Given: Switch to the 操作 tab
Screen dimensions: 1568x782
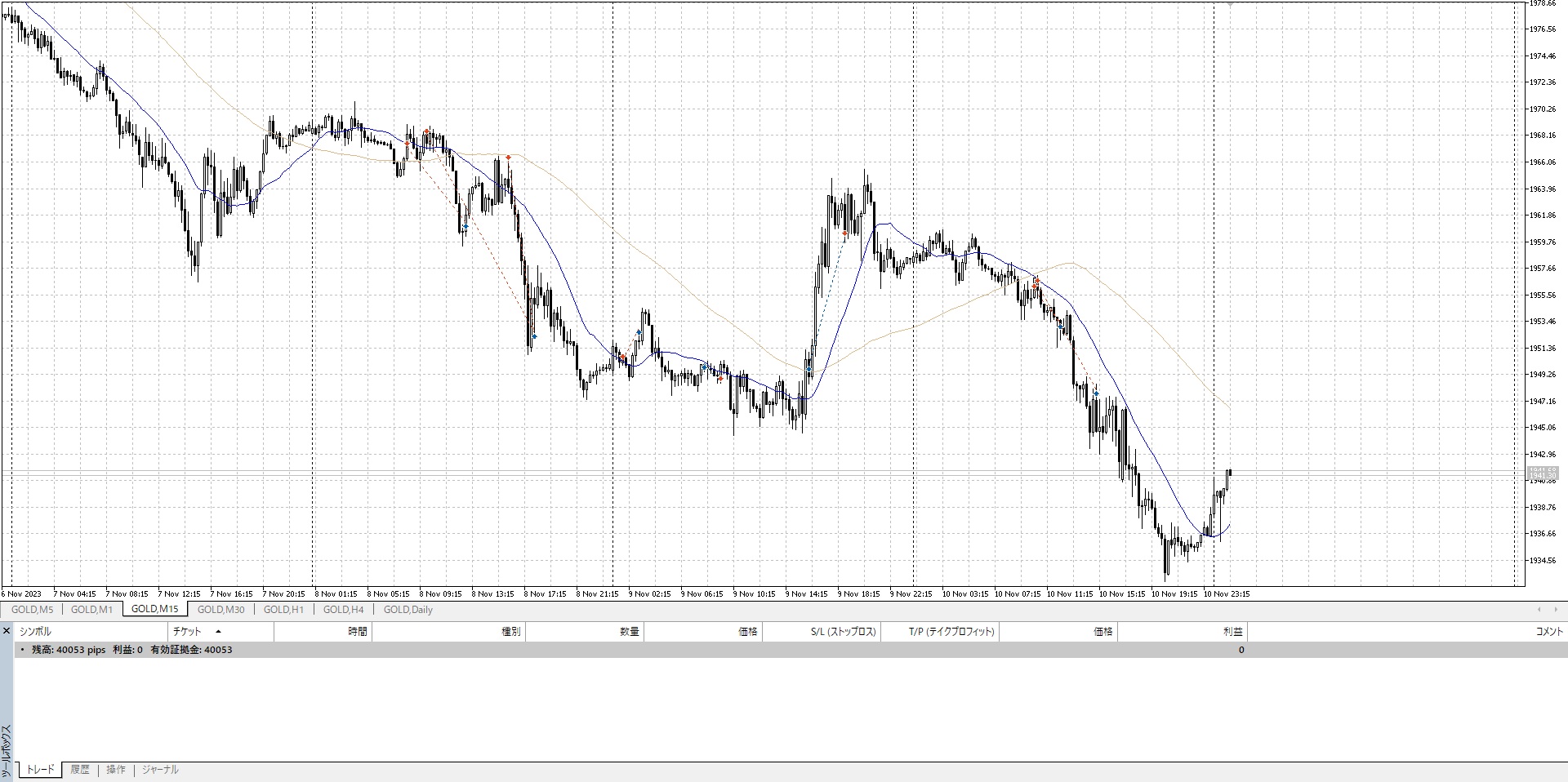Looking at the screenshot, I should (x=116, y=770).
